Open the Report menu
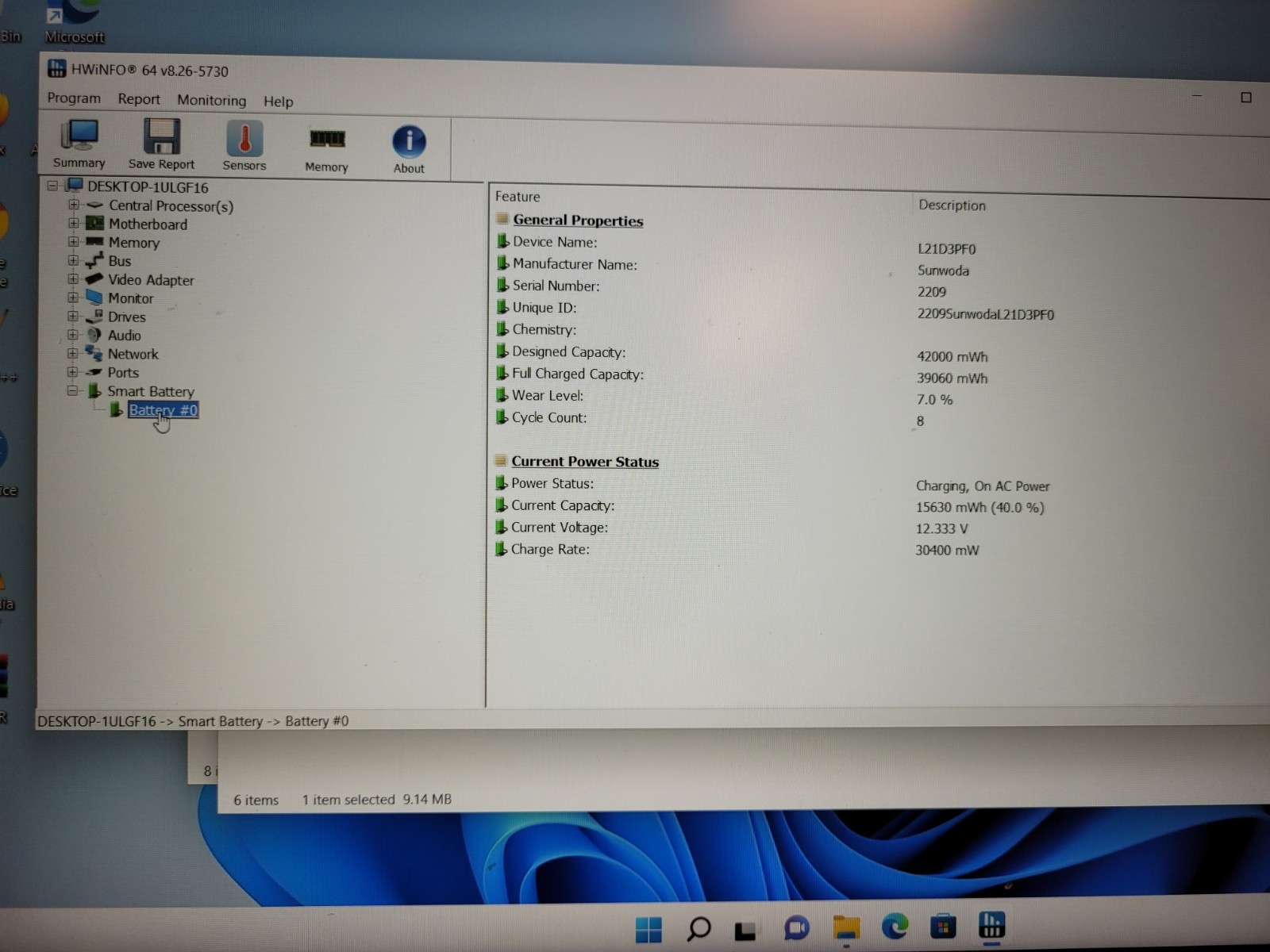Viewport: 1270px width, 952px height. [x=139, y=99]
